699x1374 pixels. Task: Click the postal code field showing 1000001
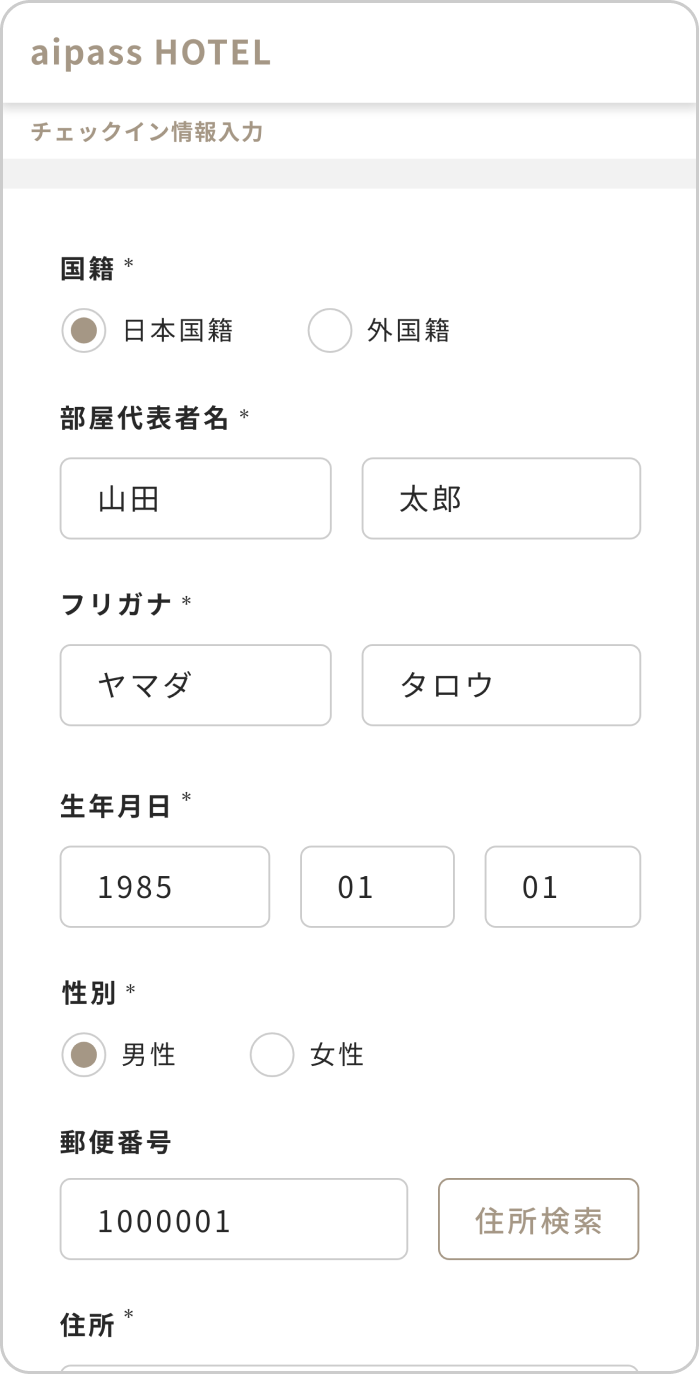click(233, 1219)
